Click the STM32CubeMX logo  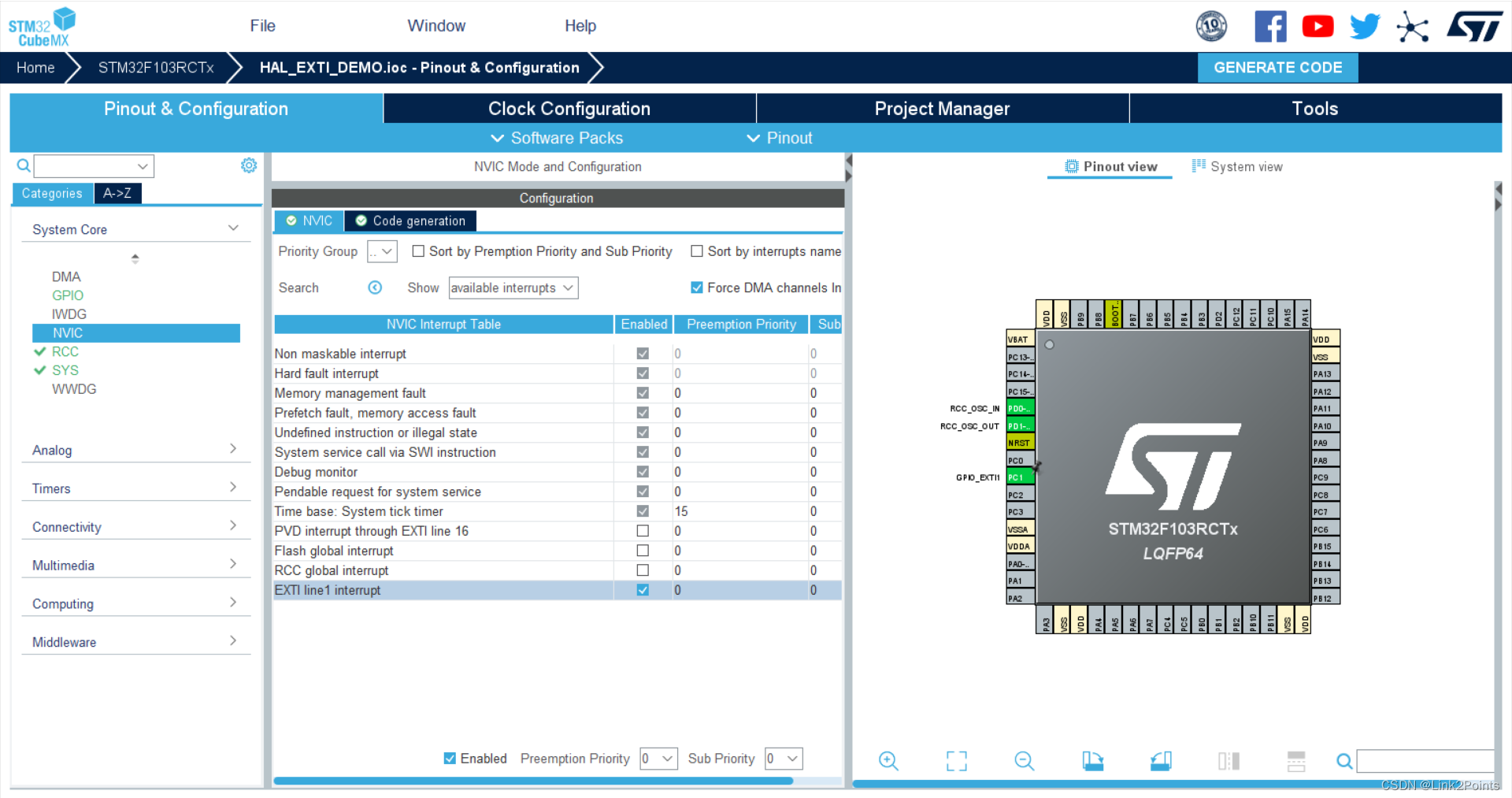point(43,28)
